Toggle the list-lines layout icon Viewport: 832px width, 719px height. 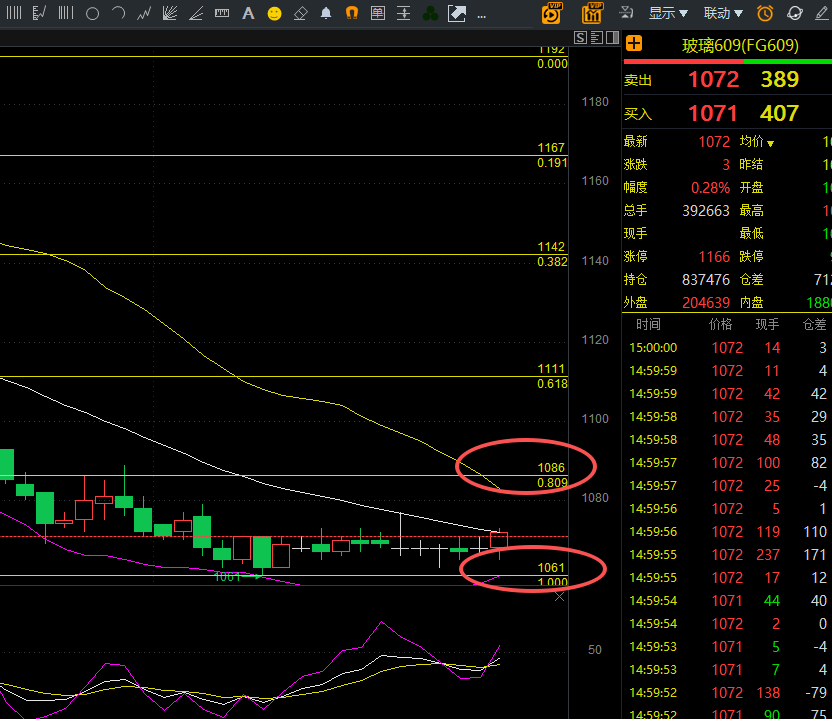point(596,38)
